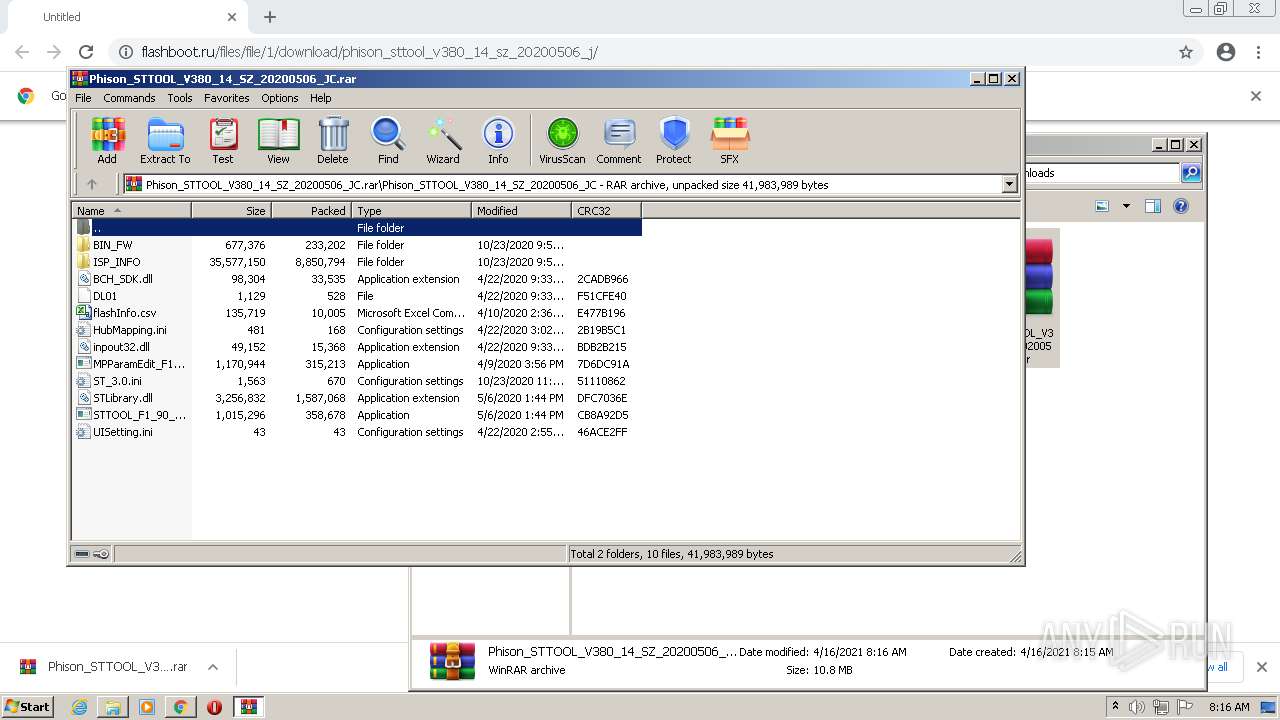Reload the Chrome page
This screenshot has width=1280, height=720.
[x=86, y=52]
